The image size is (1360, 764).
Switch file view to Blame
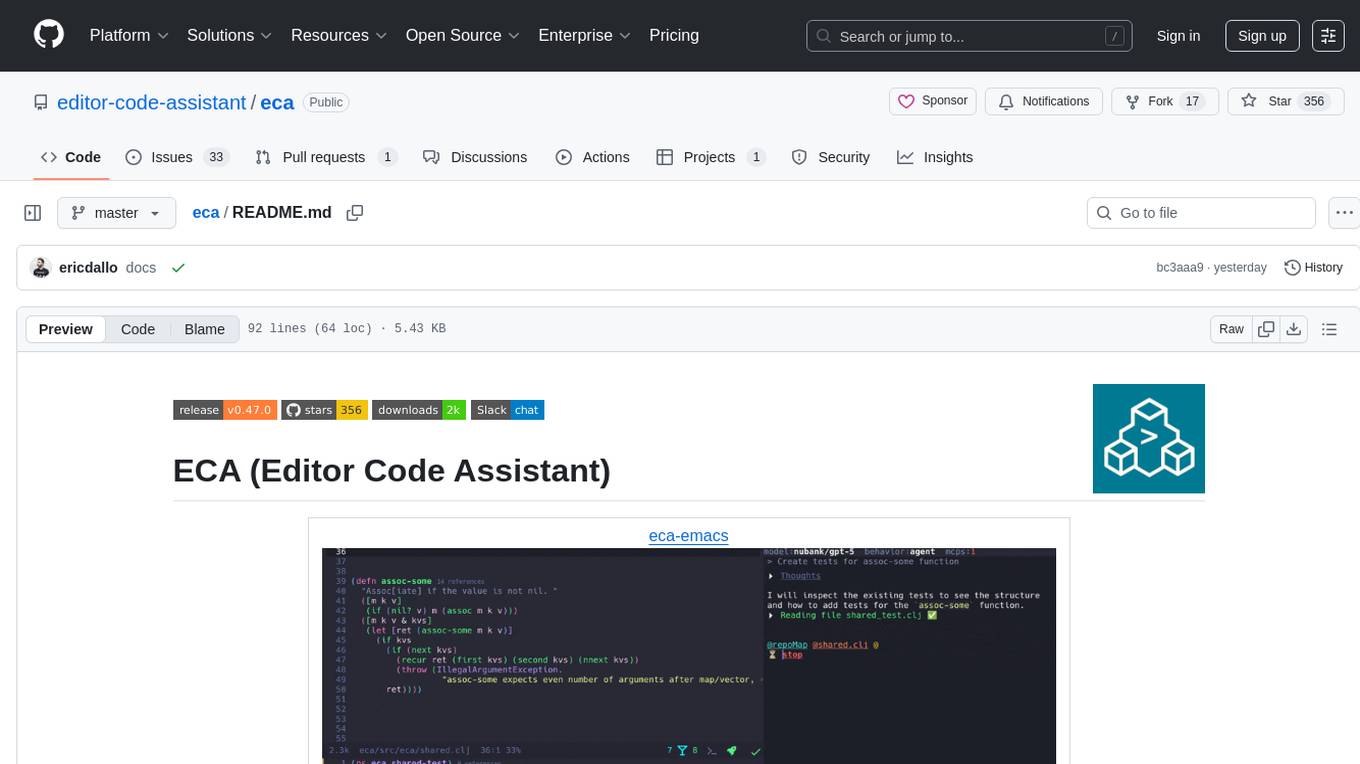204,329
